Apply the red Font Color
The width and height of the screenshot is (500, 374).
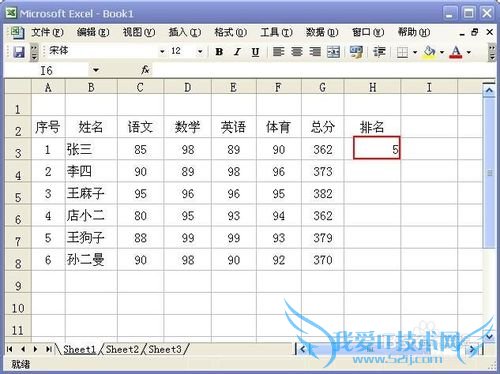click(x=456, y=52)
